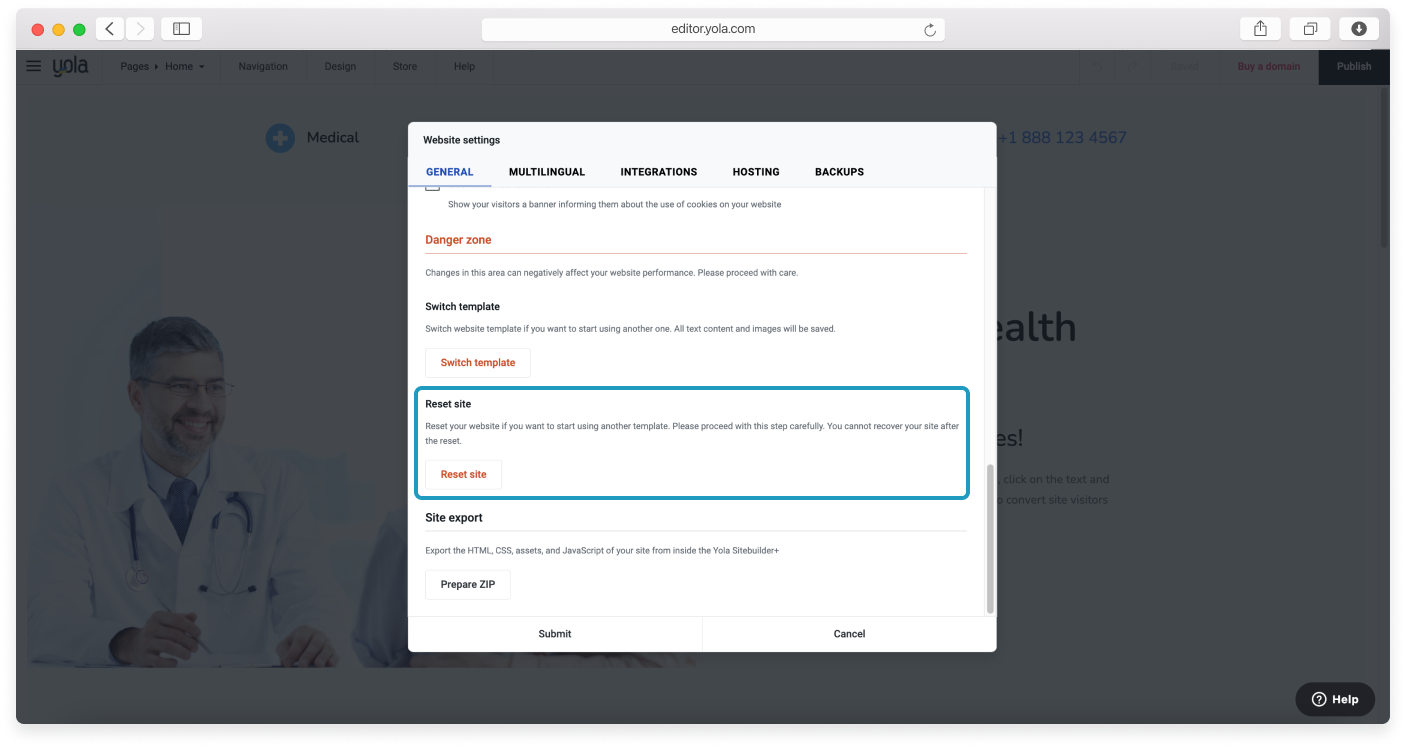Open the Safari share menu

(x=1260, y=29)
